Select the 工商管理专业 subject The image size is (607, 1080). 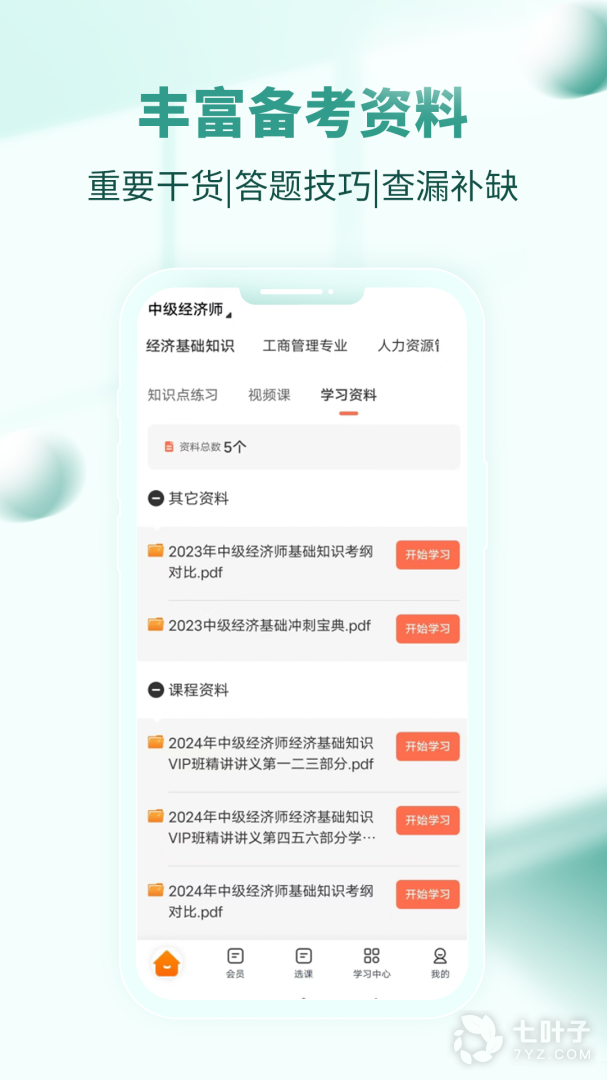pos(305,346)
